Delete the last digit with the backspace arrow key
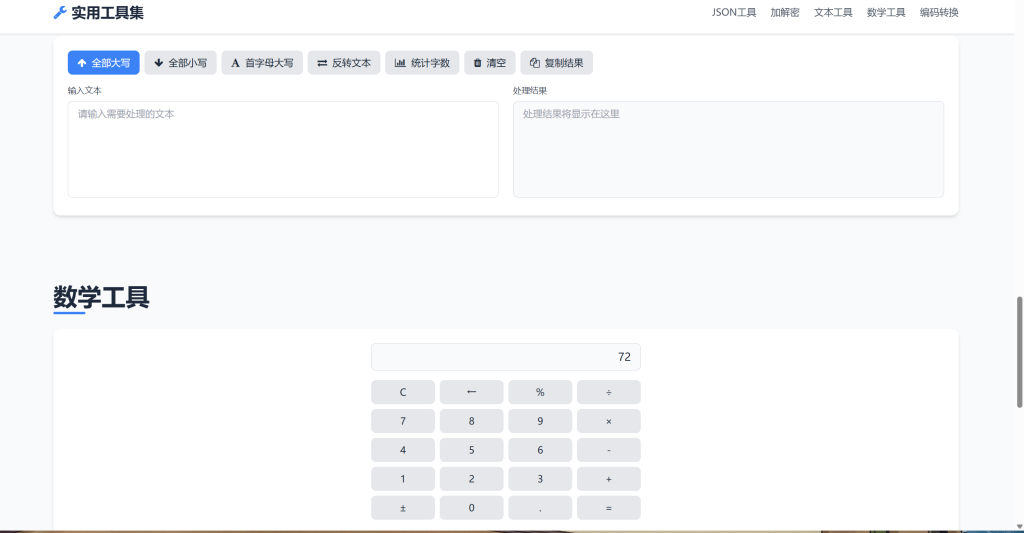Viewport: 1024px width, 533px height. point(472,392)
